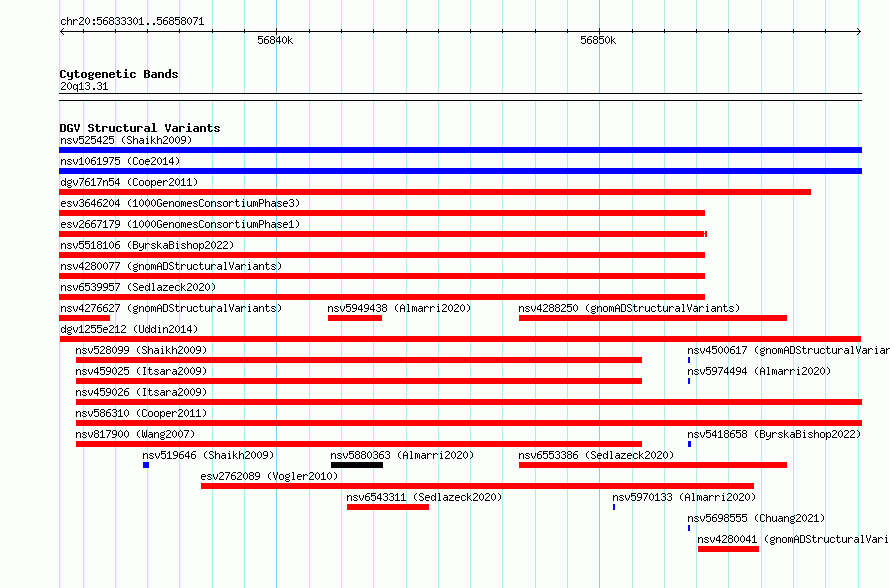Click the small blue square under nsv519646
This screenshot has height=588, width=890.
tap(146, 465)
